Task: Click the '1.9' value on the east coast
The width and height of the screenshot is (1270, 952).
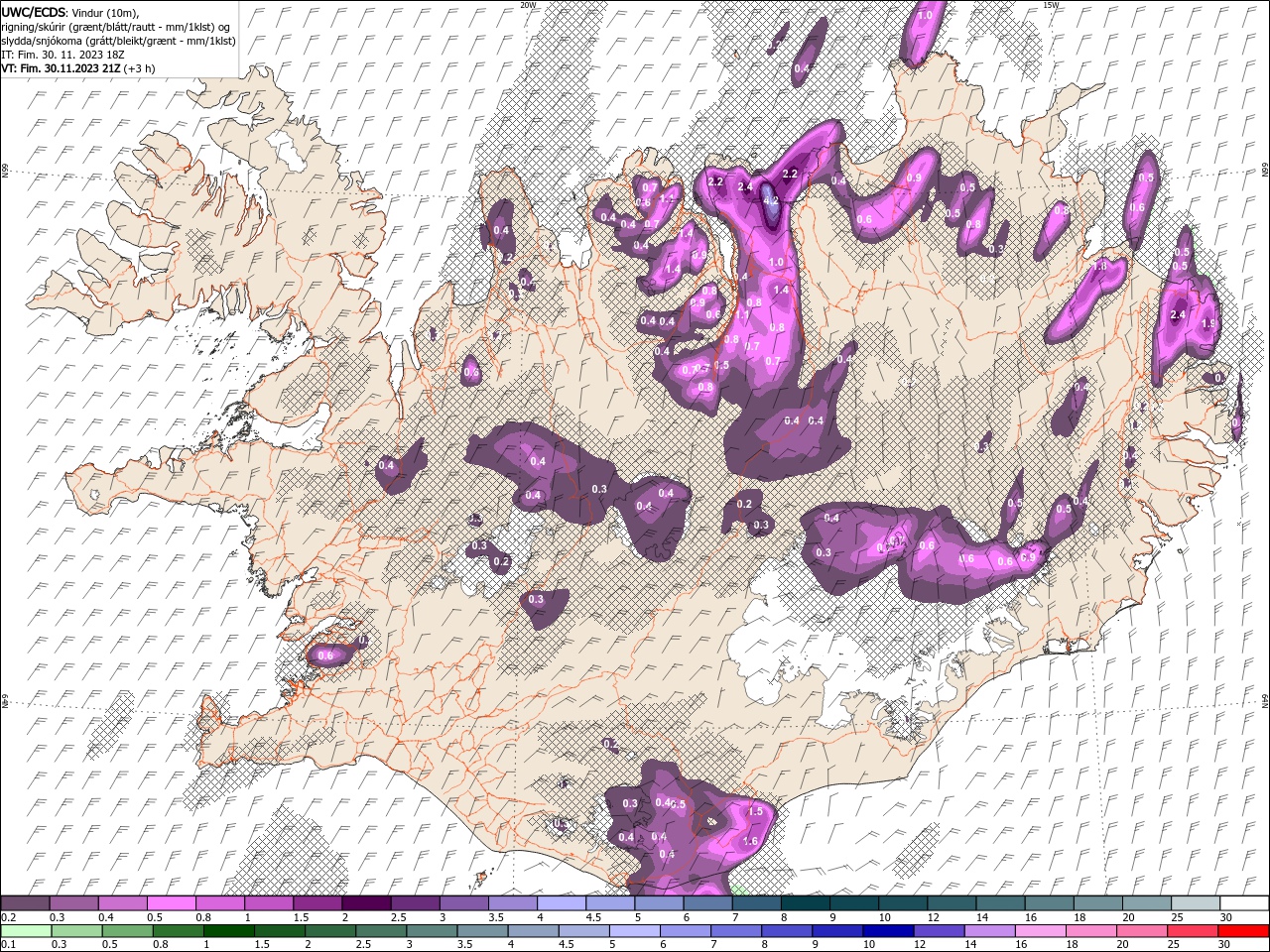Action: pyautogui.click(x=1208, y=324)
